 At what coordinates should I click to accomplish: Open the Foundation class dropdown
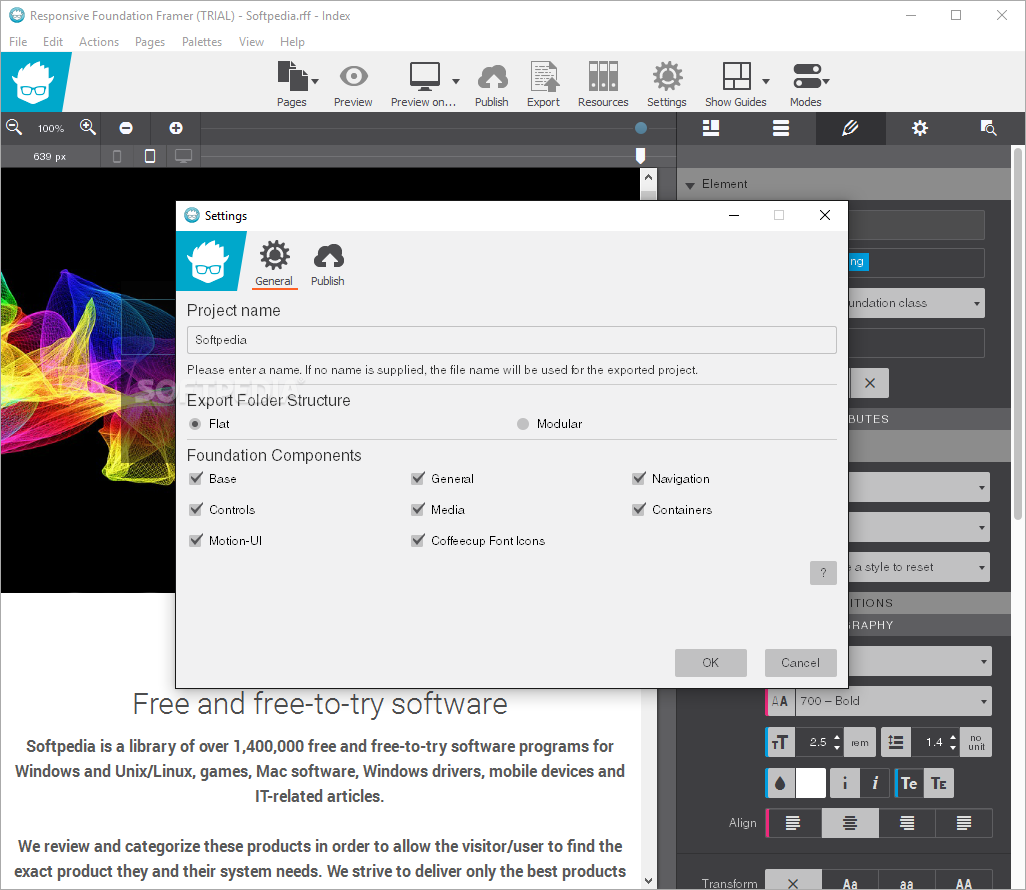917,303
